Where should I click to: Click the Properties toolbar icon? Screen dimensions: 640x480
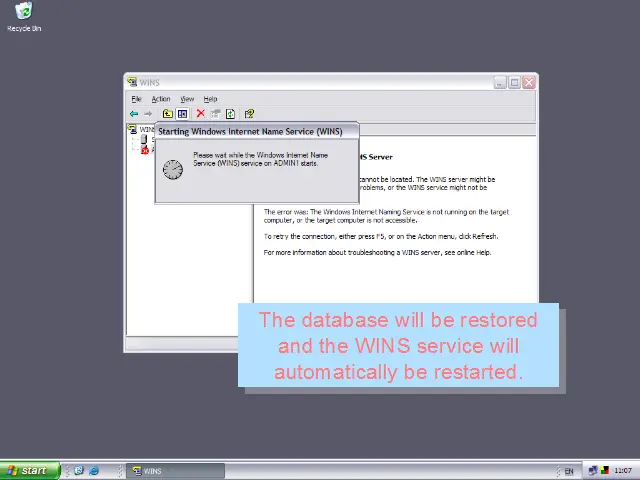[x=216, y=114]
